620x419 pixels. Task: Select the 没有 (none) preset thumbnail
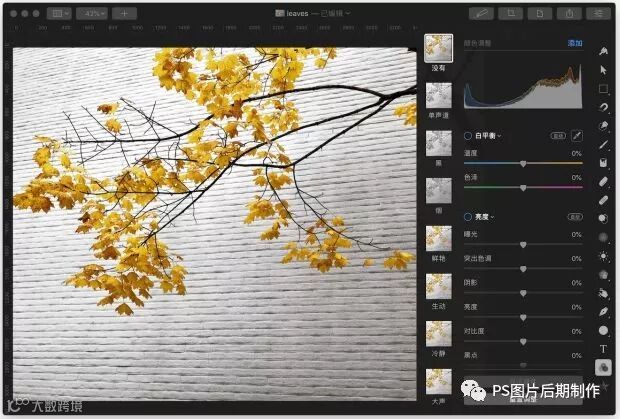439,48
